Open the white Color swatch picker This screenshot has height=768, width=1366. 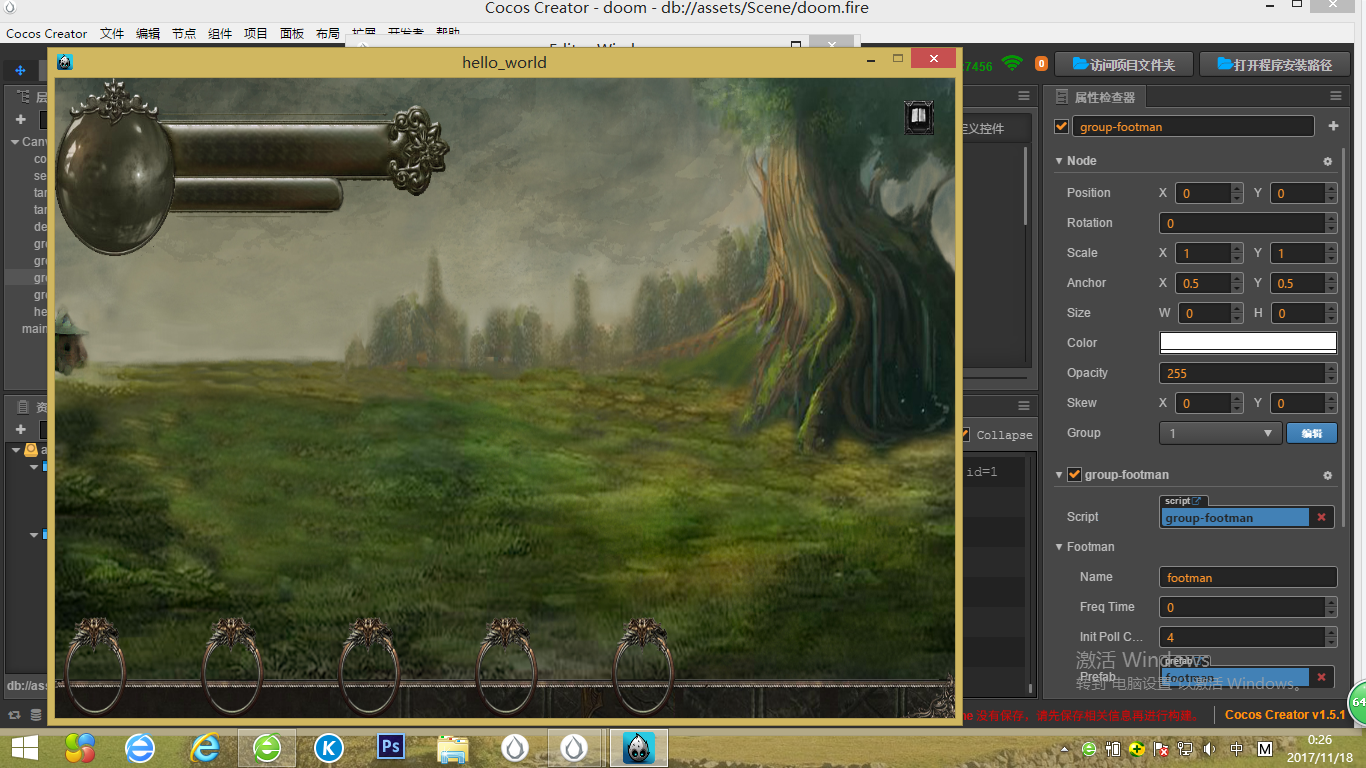click(x=1247, y=343)
